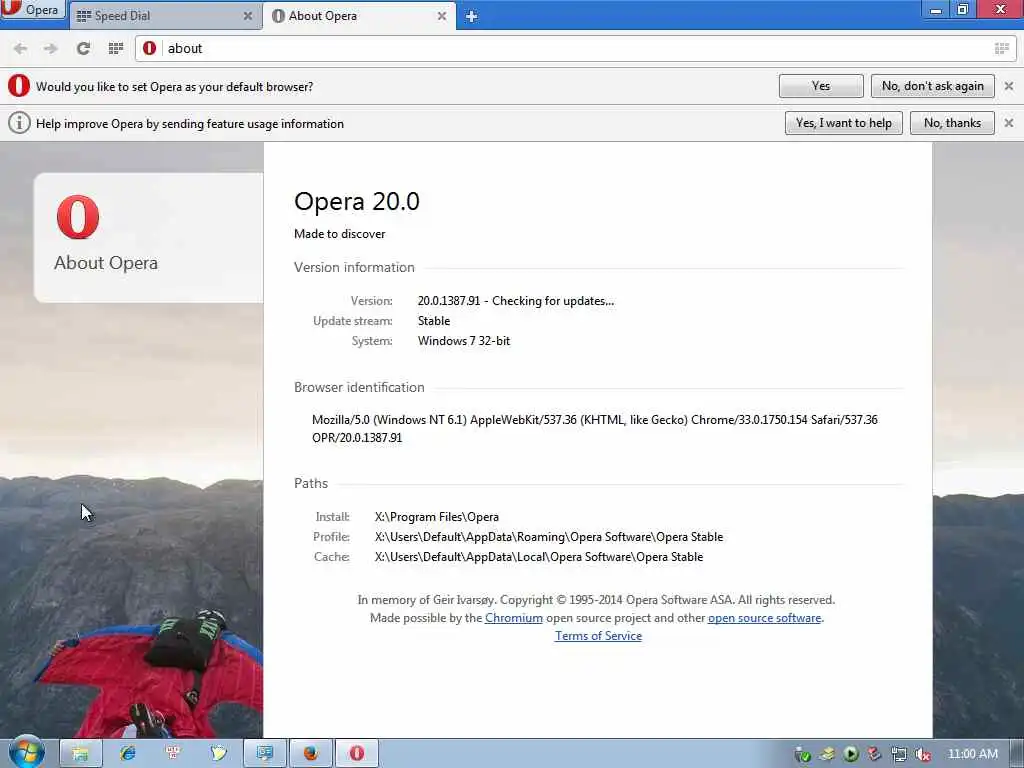Click the Opera taskbar button
Screen dimensions: 1024x768
[x=357, y=754]
